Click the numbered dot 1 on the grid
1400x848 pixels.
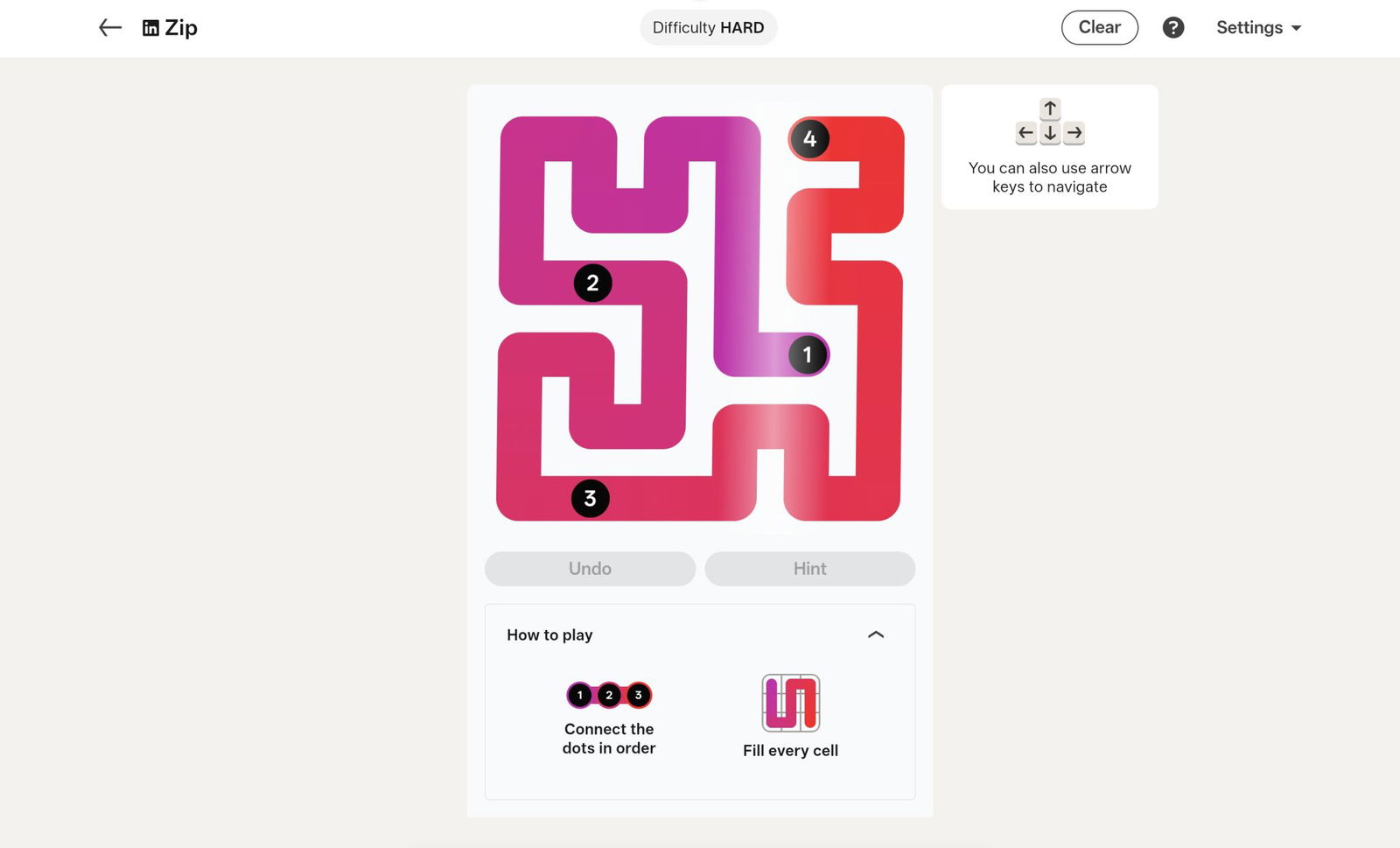tap(807, 354)
